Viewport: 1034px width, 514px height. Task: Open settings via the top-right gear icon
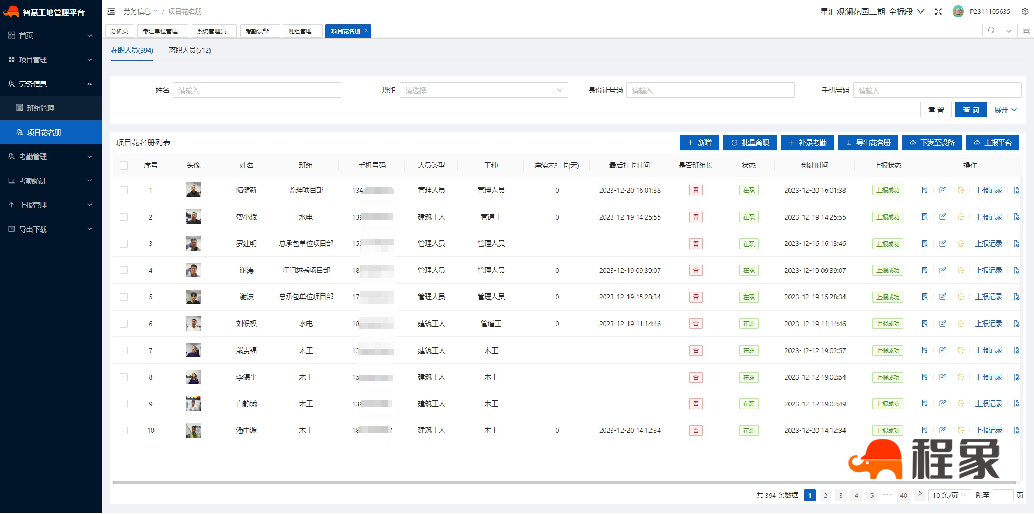1023,12
